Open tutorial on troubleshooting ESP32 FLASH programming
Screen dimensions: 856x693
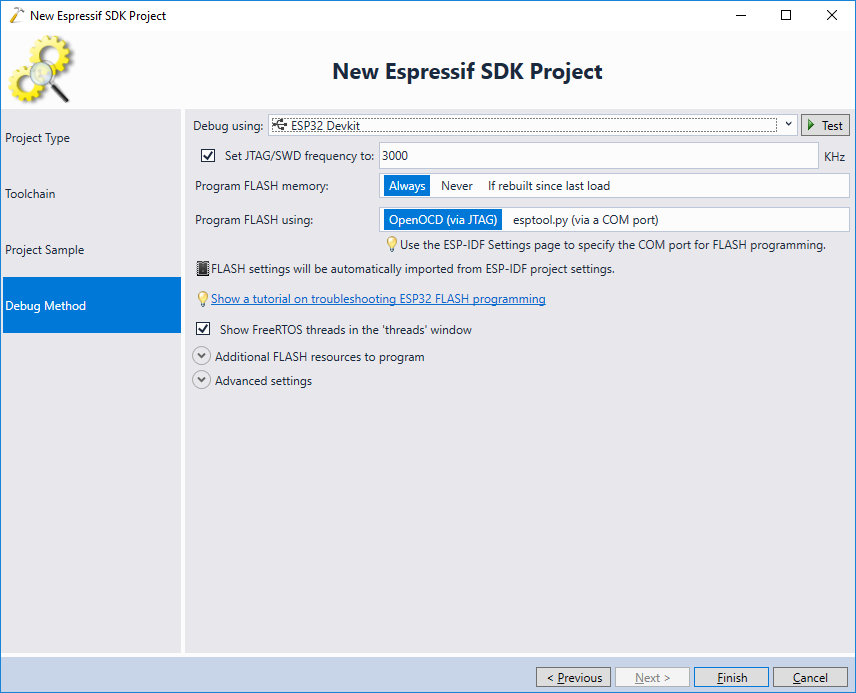pos(378,299)
